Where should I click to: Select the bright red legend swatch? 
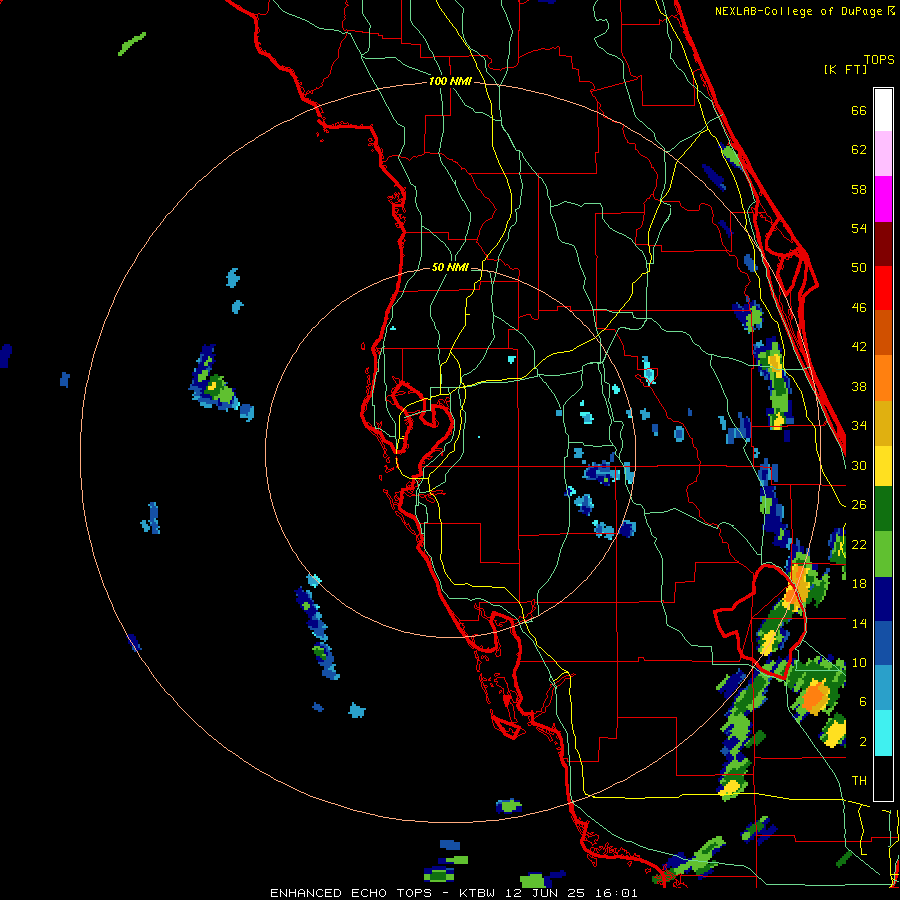(x=883, y=288)
